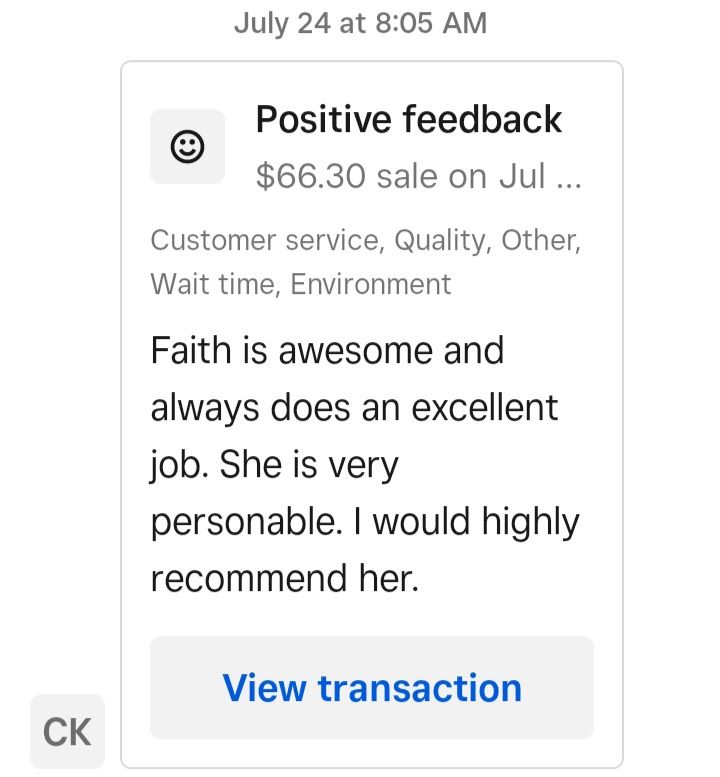The height and width of the screenshot is (777, 720).
Task: Open the CK customer avatar
Action: (x=67, y=731)
